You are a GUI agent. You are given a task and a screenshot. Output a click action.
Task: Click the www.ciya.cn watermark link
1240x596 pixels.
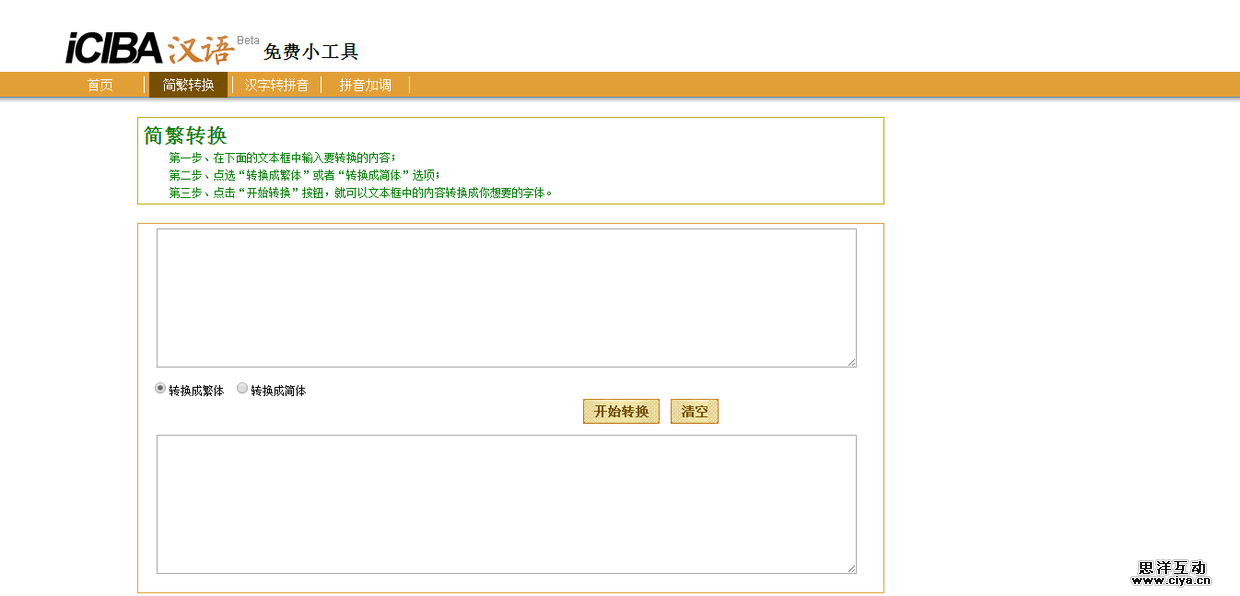(x=1172, y=578)
